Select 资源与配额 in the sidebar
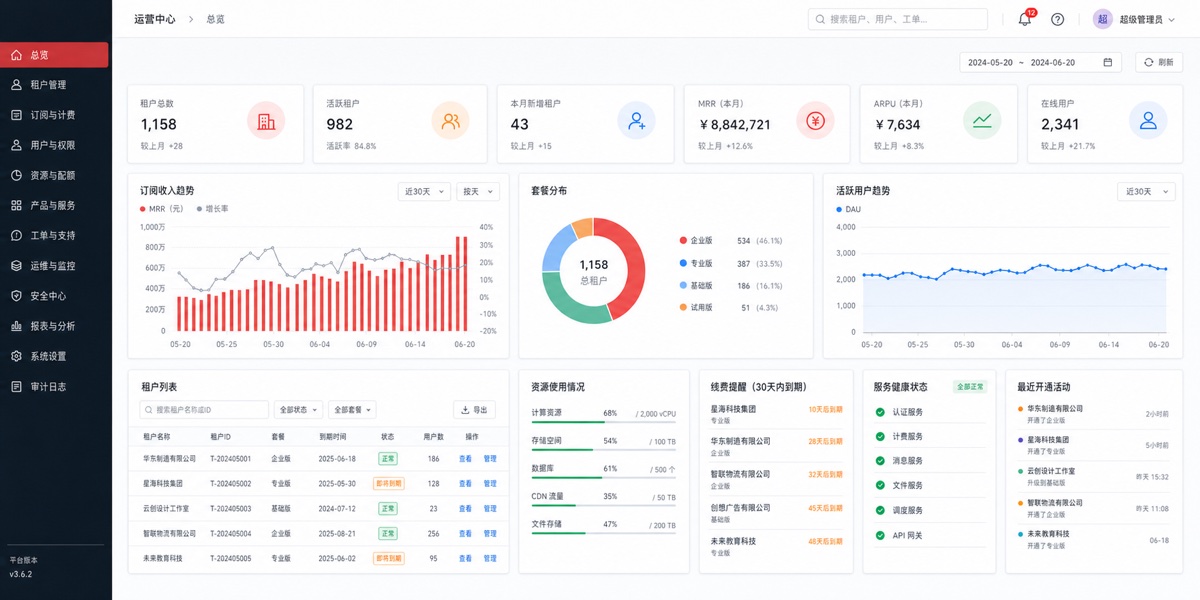The image size is (1200, 600). pyautogui.click(x=55, y=175)
